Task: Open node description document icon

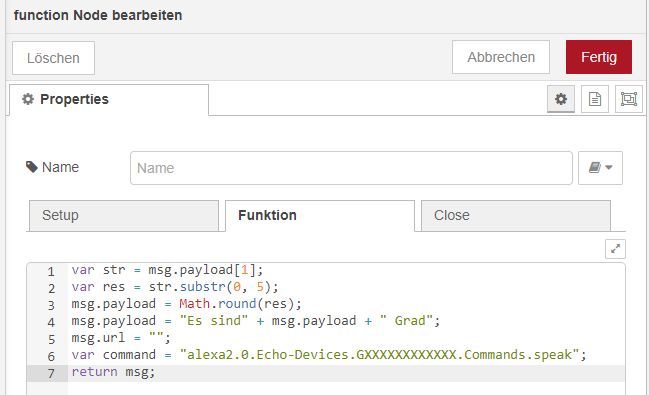Action: (595, 99)
